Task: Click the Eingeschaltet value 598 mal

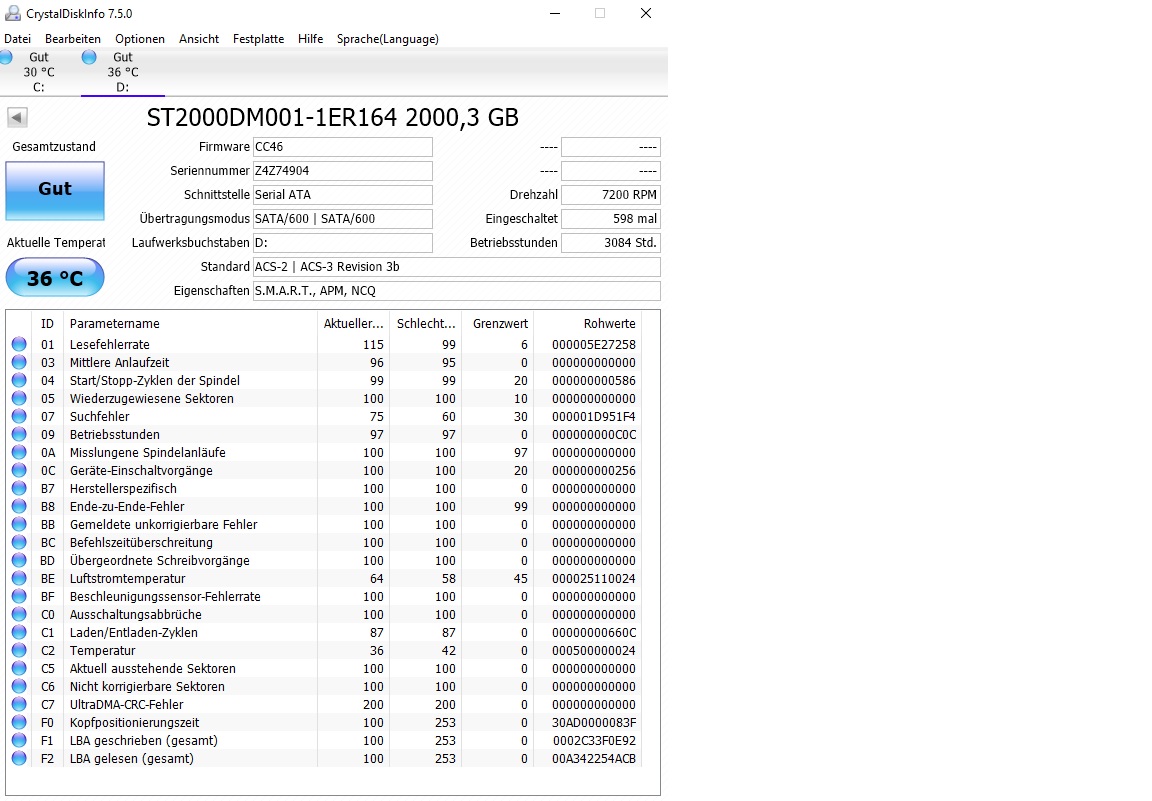Action: click(x=611, y=219)
